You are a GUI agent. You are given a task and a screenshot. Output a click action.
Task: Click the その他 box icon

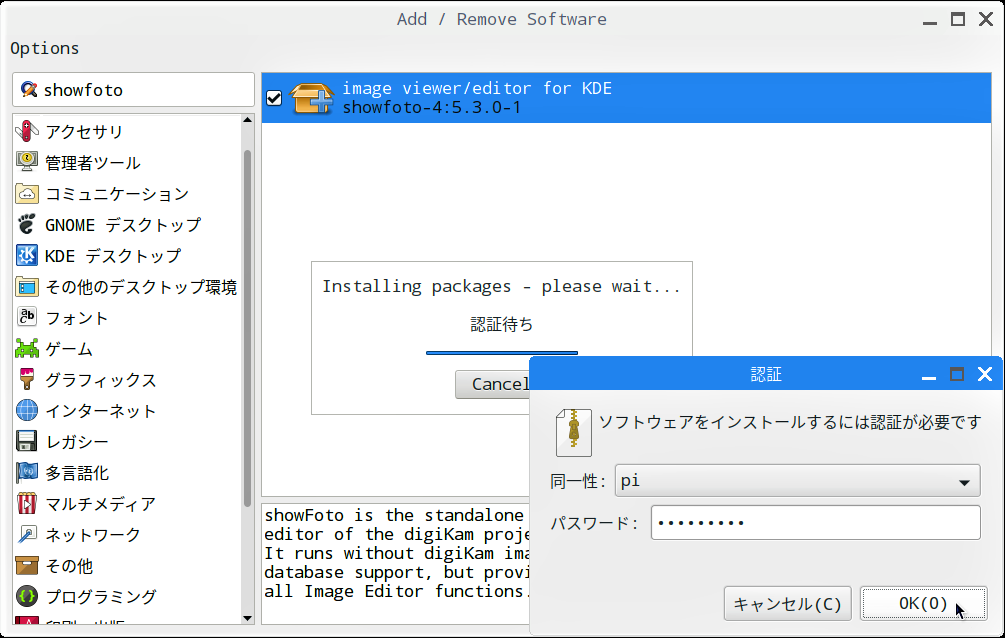coord(26,566)
